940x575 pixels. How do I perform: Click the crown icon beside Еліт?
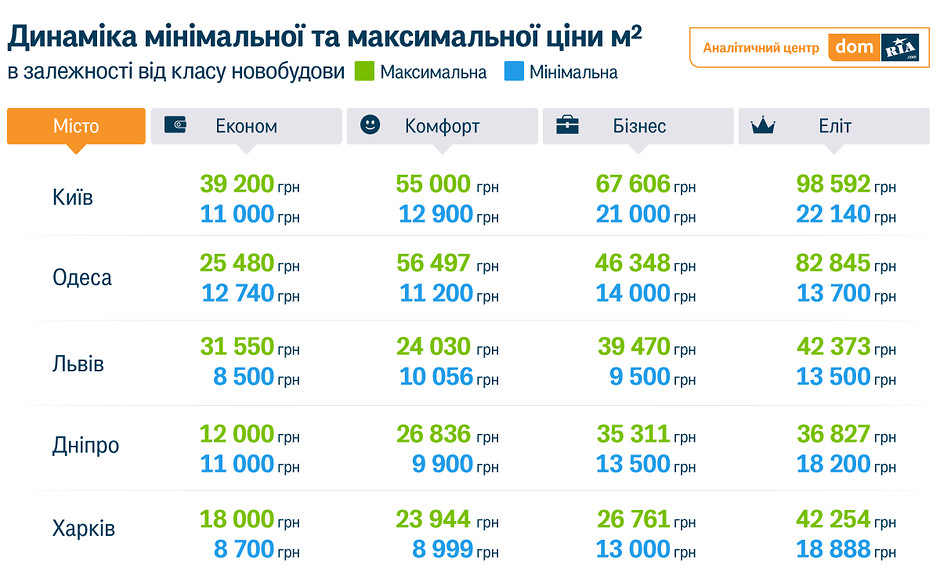click(x=764, y=126)
